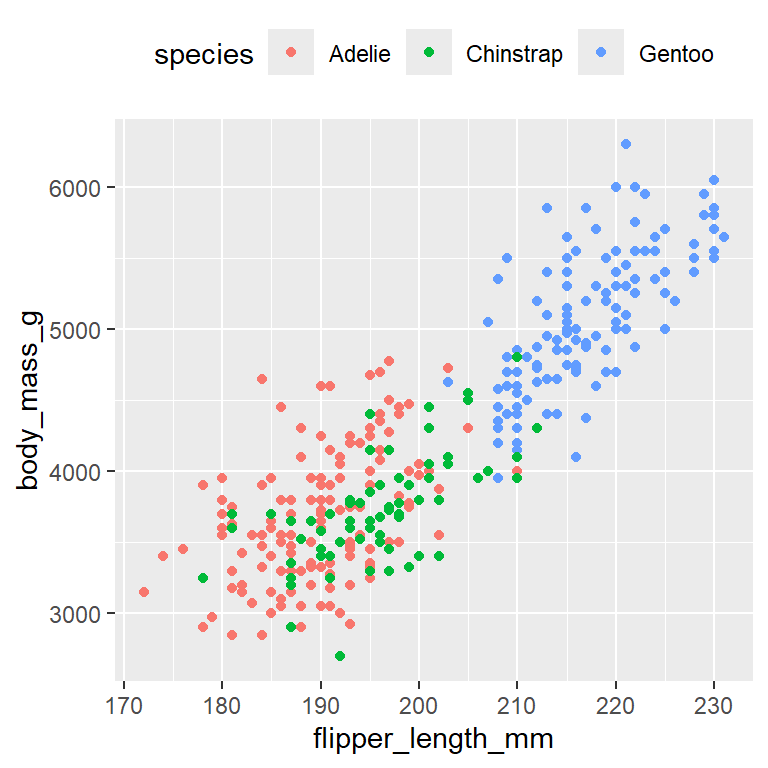Click the topmost blue Gentoo data point
The height and width of the screenshot is (768, 768).
pos(626,144)
